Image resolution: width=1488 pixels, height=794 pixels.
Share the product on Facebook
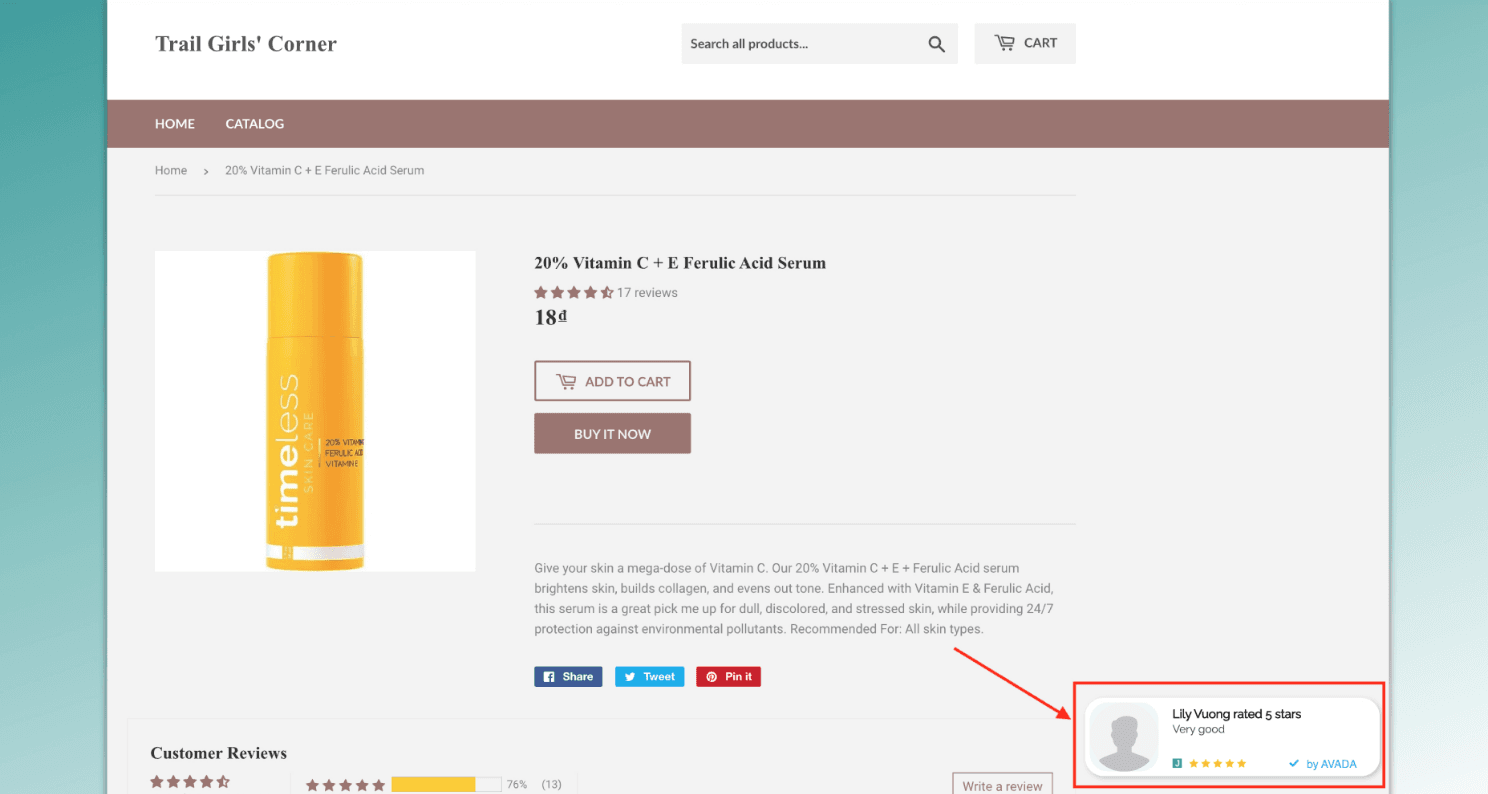(568, 677)
